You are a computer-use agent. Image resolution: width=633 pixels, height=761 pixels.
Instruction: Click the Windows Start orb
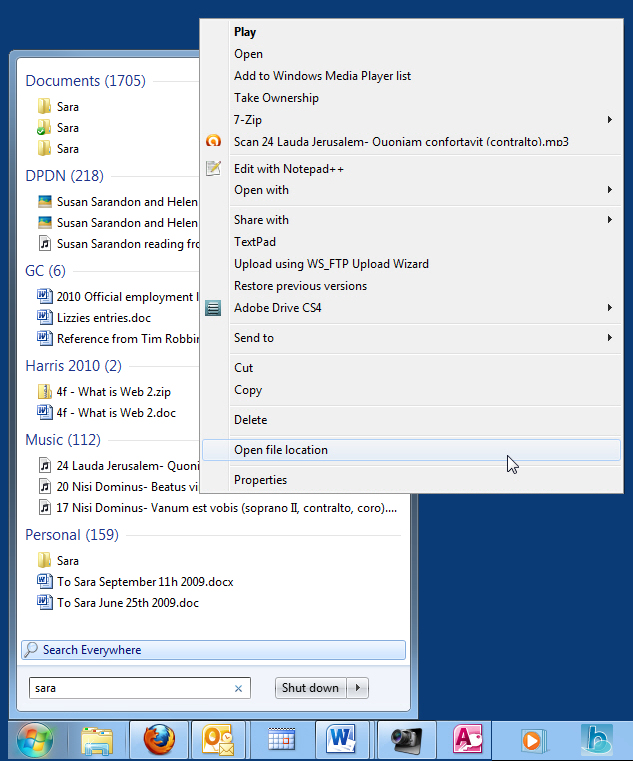point(34,741)
